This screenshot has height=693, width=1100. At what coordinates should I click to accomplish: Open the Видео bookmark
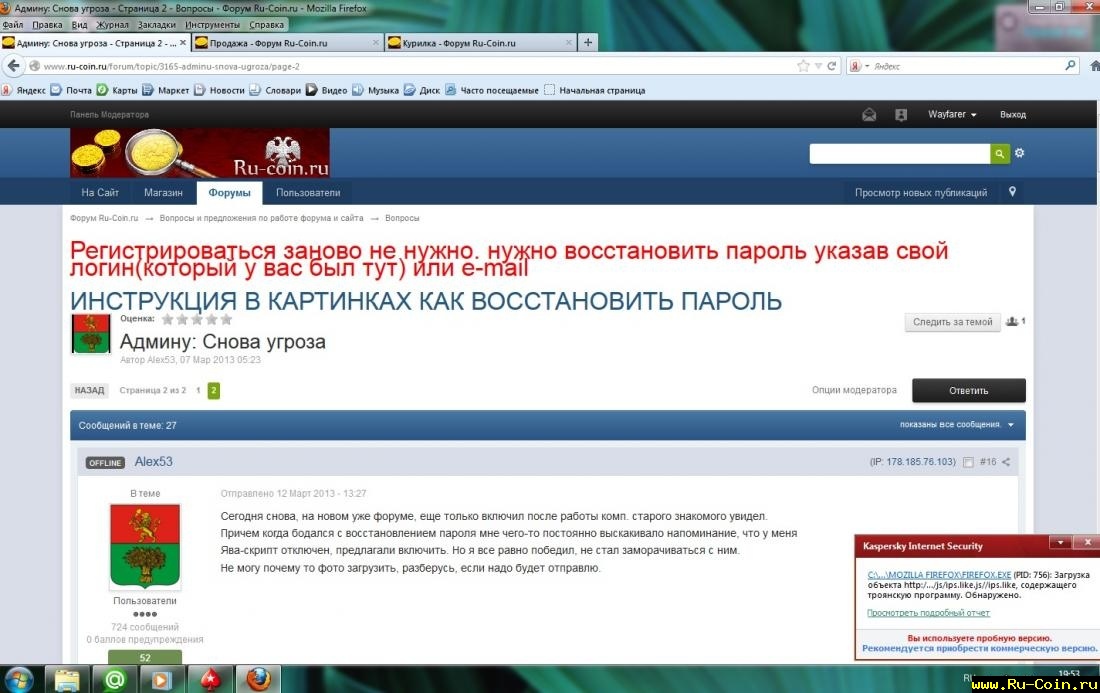(x=326, y=90)
